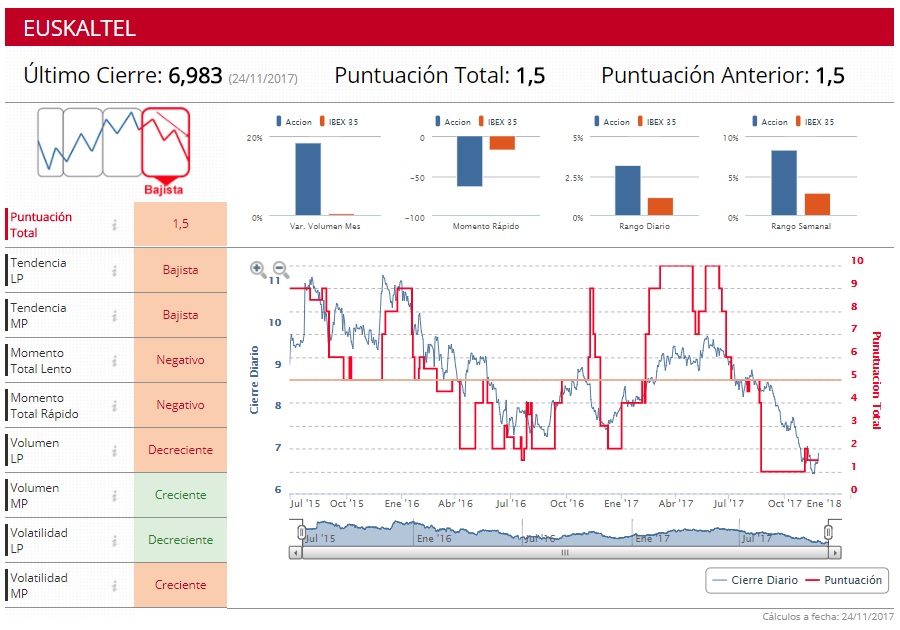The height and width of the screenshot is (630, 900).
Task: Click the blue Accion bar in Rango Diario
Action: coord(628,190)
